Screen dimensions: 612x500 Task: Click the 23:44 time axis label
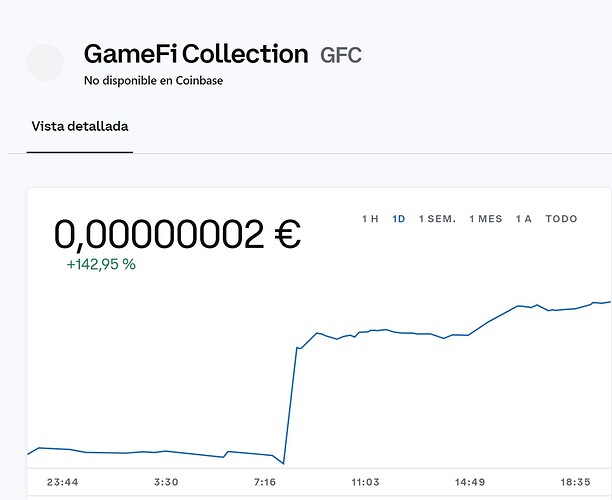(x=62, y=482)
